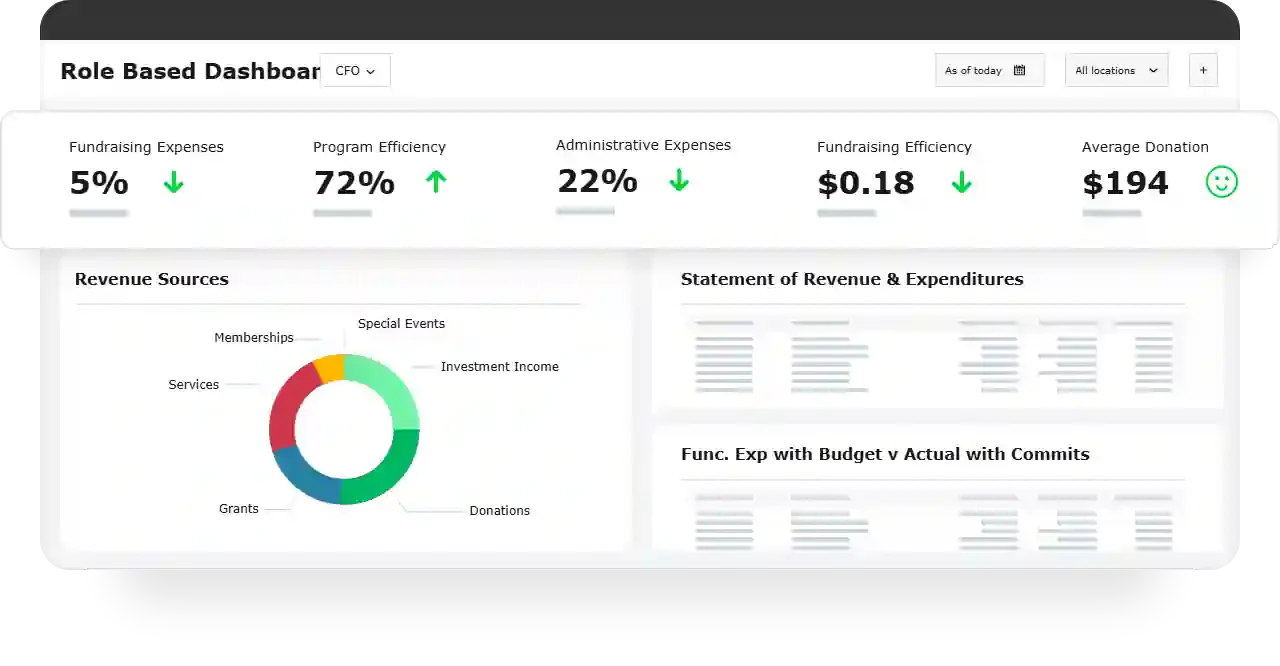Click the Services chart label
This screenshot has height=666, width=1280.
coord(194,385)
